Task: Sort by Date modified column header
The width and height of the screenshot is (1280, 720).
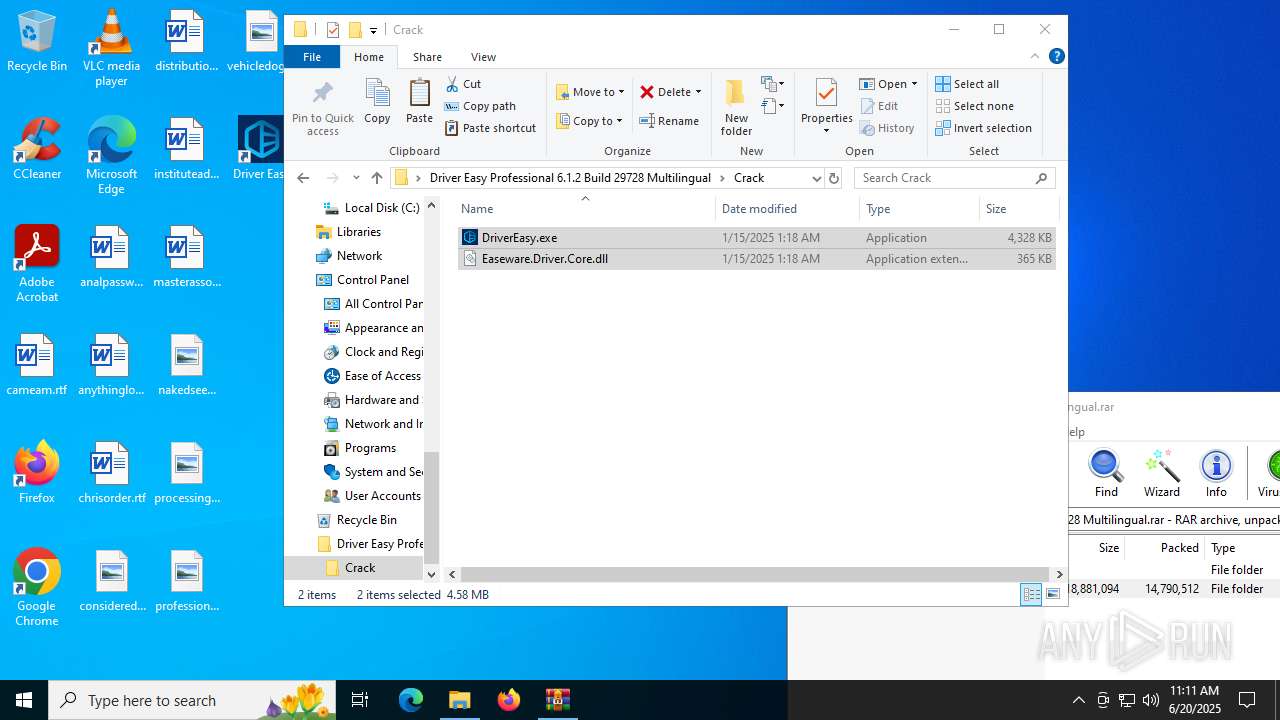Action: [x=787, y=209]
